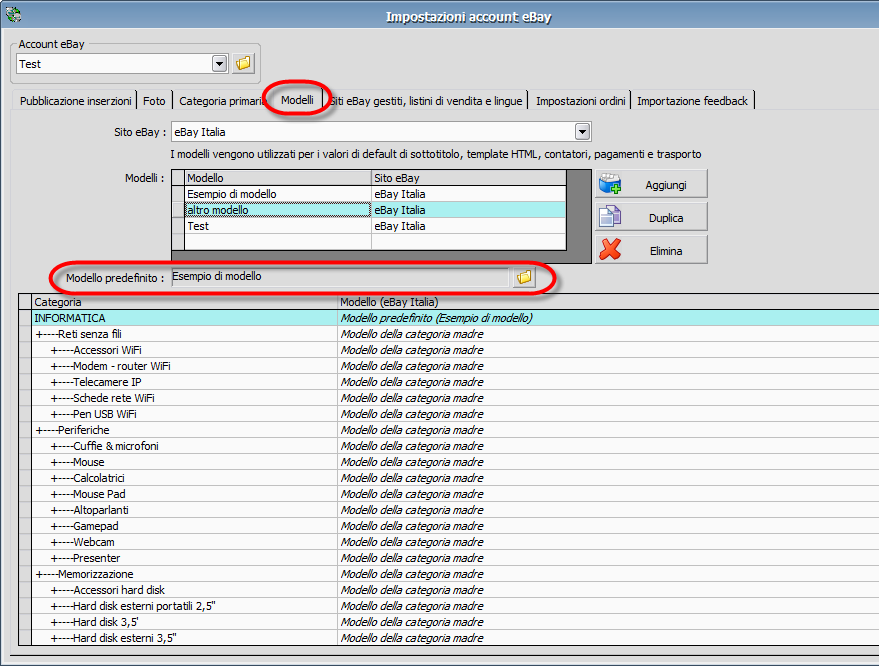Click the Modello predefinito field
Image resolution: width=879 pixels, height=666 pixels.
(x=340, y=277)
